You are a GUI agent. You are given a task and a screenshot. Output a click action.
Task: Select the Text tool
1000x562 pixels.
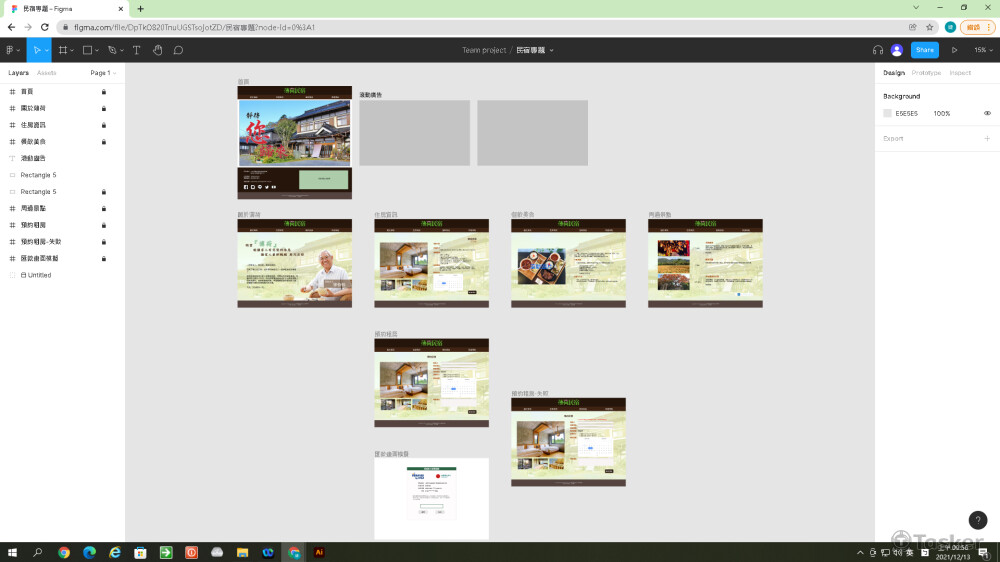point(136,50)
